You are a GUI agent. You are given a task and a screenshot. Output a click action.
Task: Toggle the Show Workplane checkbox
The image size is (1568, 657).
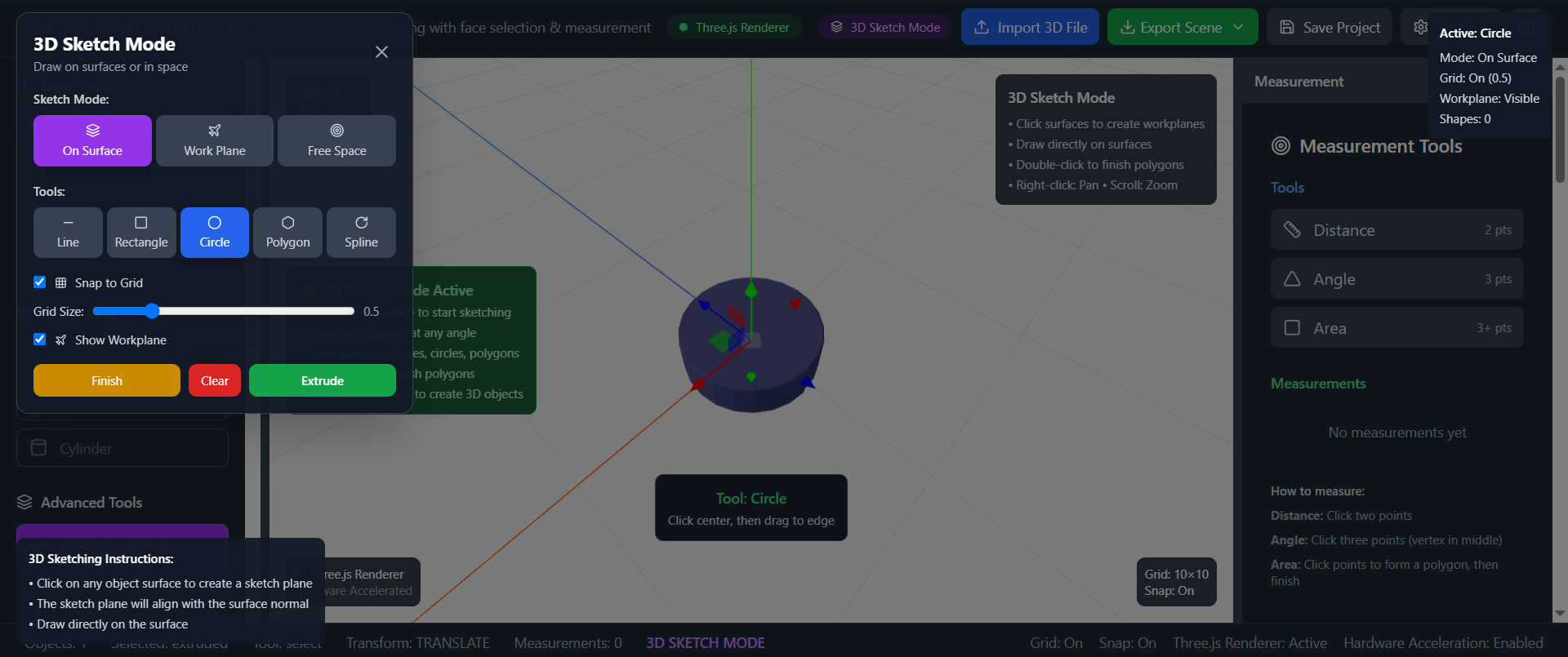(39, 340)
